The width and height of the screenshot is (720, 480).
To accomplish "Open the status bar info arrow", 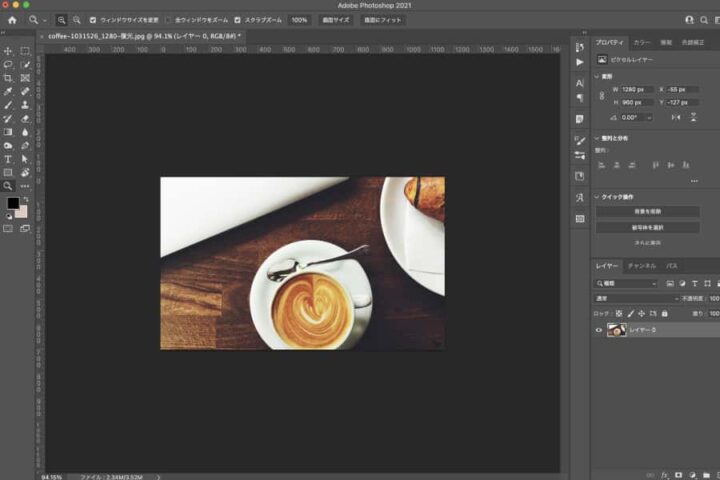I will pos(159,477).
